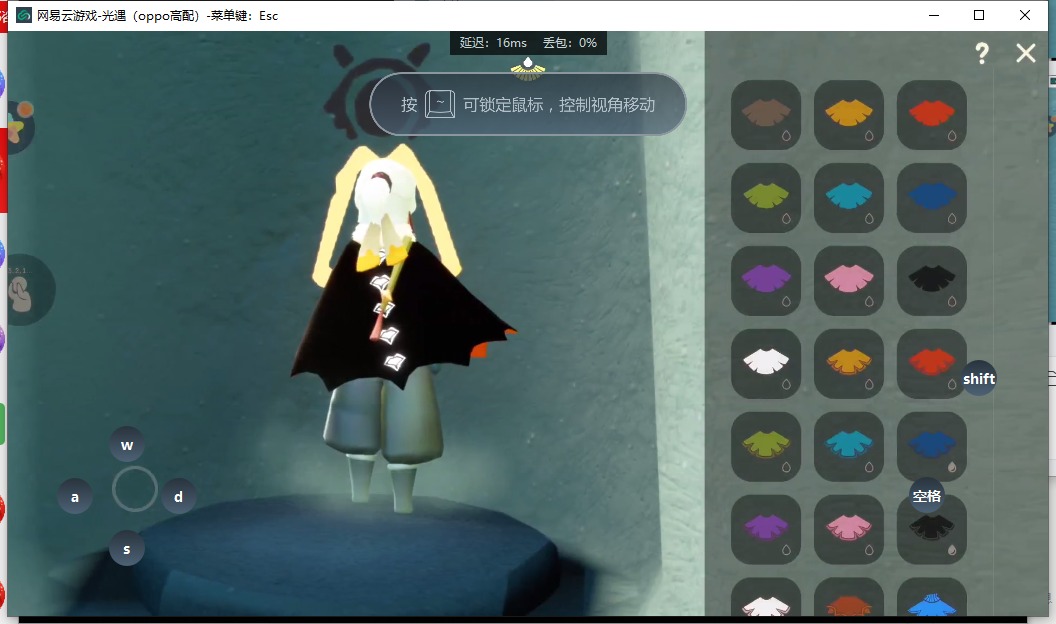Maximize the cloud game window
The width and height of the screenshot is (1056, 624).
pyautogui.click(x=979, y=15)
